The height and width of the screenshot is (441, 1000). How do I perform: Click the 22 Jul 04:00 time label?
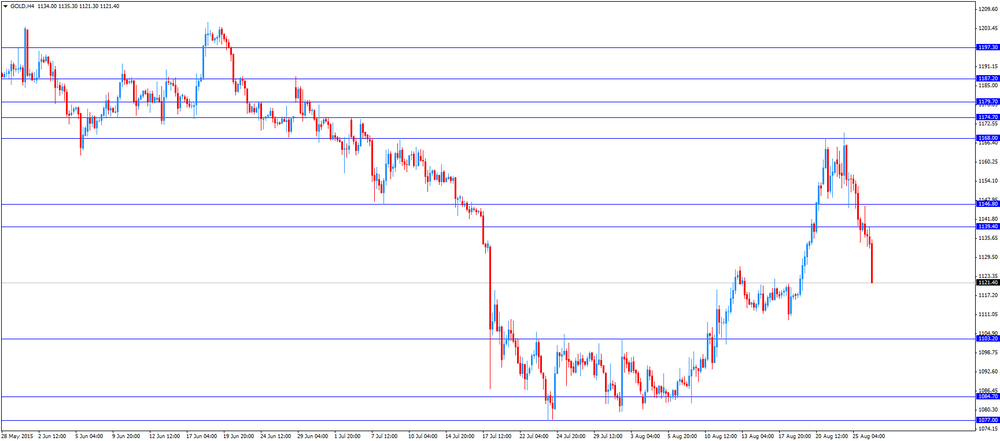[533, 437]
